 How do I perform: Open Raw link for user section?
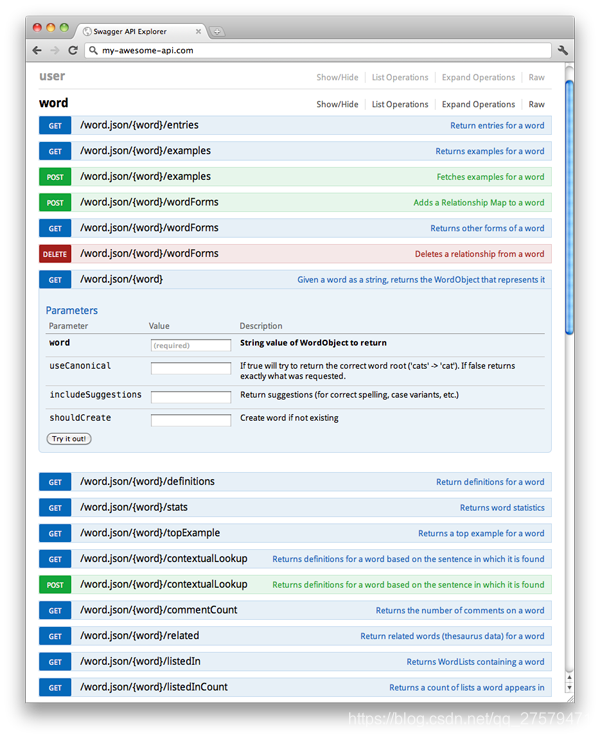(536, 77)
